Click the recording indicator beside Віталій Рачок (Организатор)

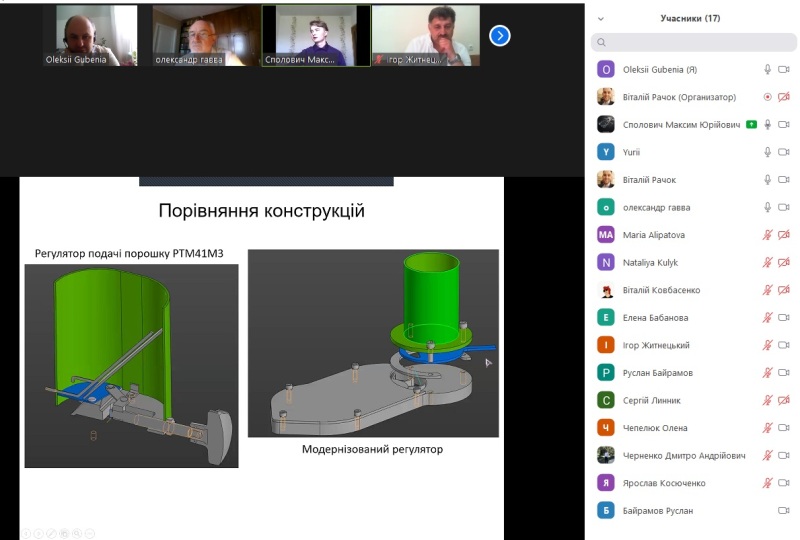767,97
